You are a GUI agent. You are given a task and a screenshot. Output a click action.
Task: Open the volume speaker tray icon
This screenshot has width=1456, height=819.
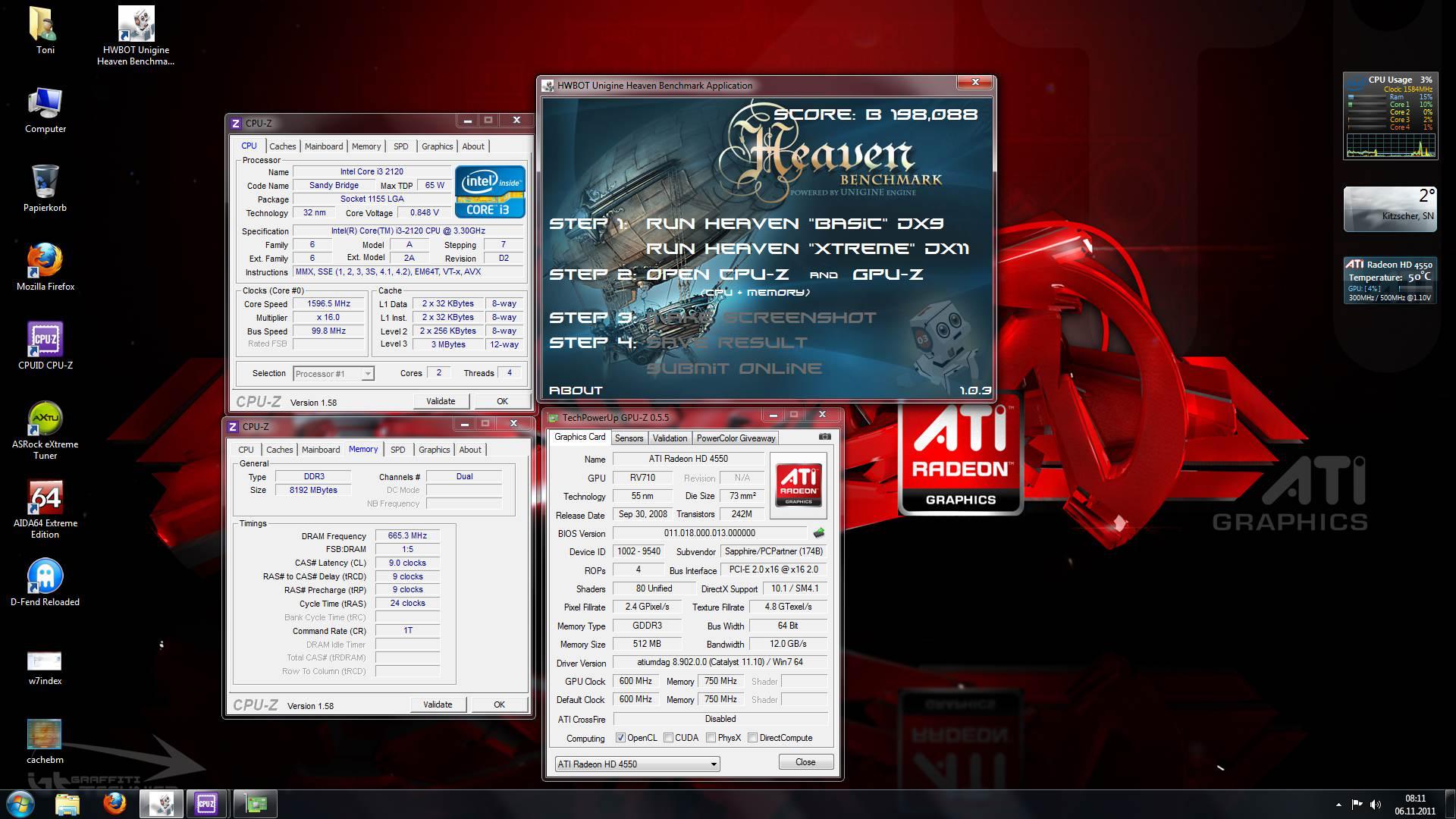[1376, 805]
